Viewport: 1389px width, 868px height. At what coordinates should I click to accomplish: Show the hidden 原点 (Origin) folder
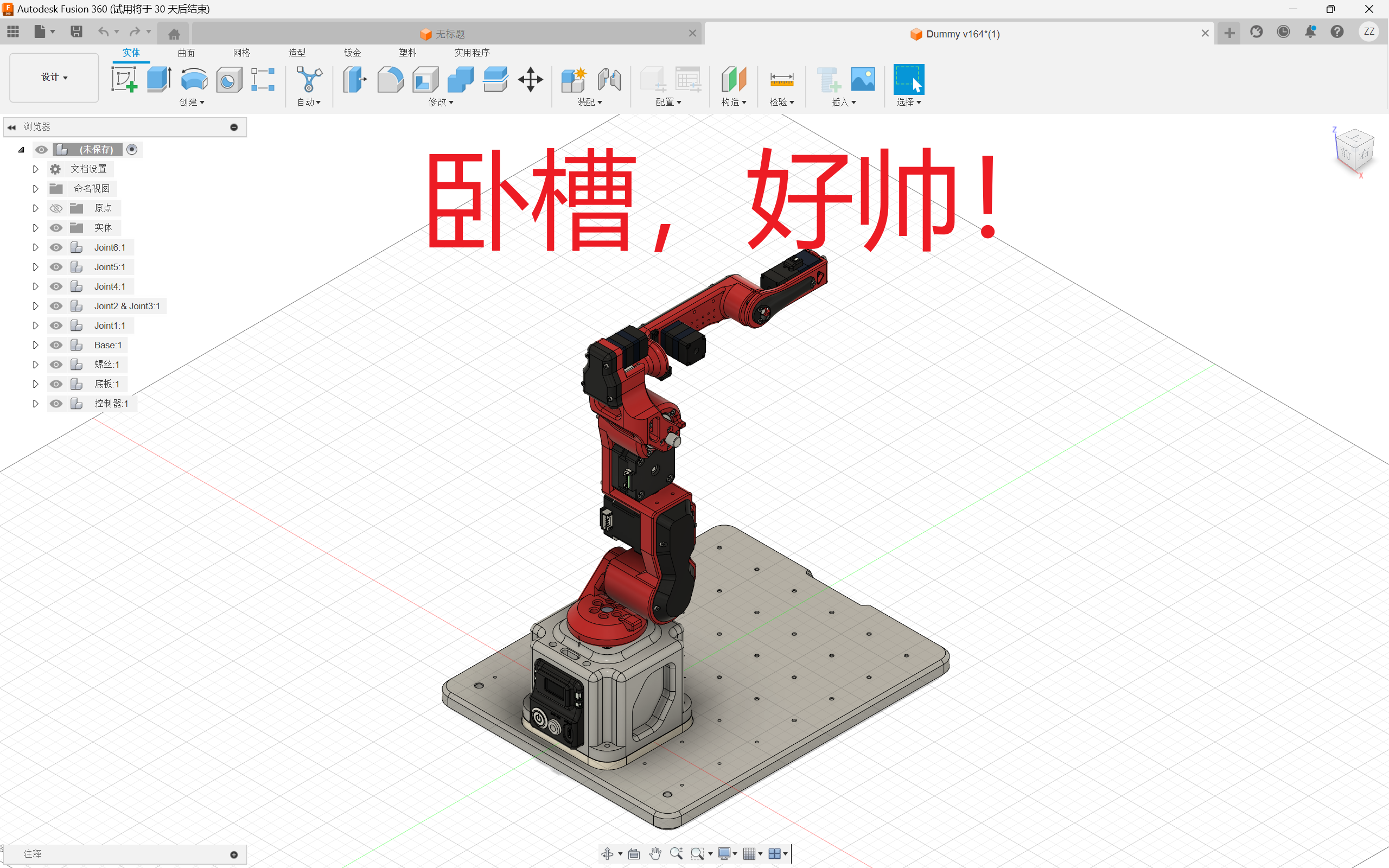click(x=56, y=208)
